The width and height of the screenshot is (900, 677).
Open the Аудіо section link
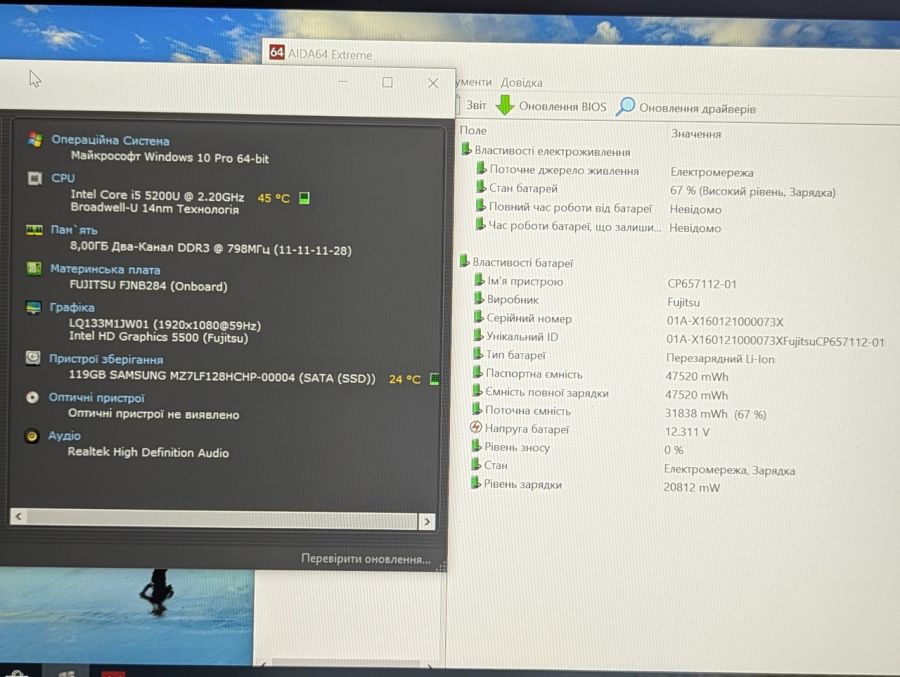click(64, 435)
